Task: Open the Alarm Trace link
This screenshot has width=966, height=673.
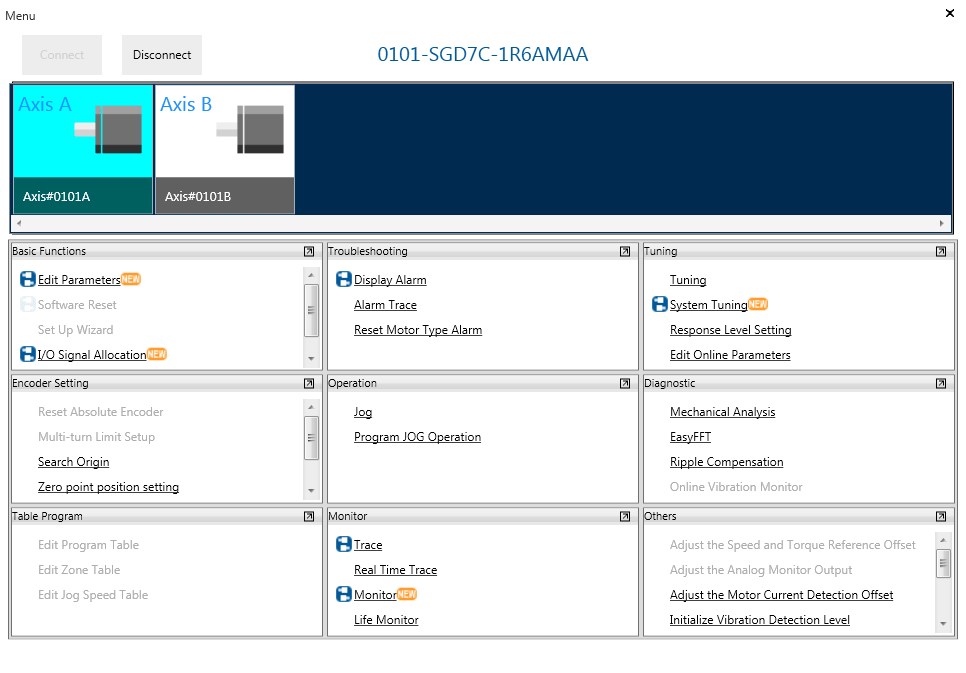Action: (x=385, y=305)
